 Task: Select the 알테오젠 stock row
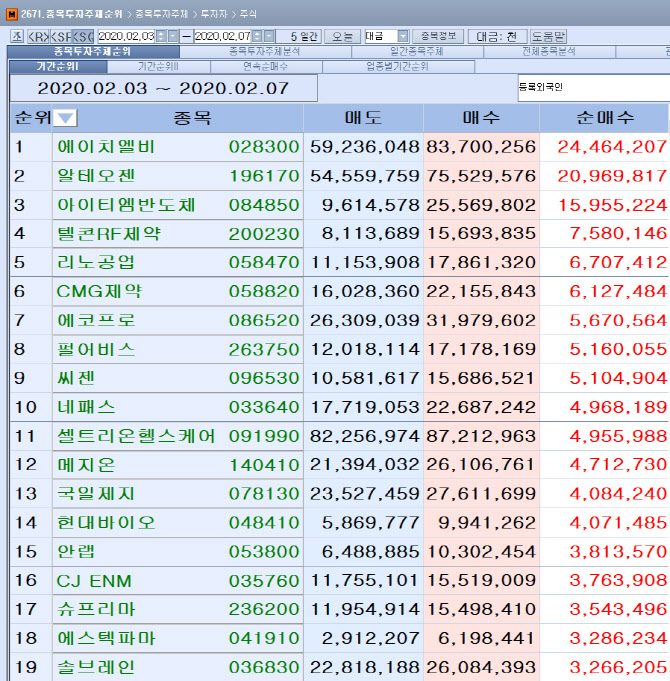pyautogui.click(x=339, y=176)
